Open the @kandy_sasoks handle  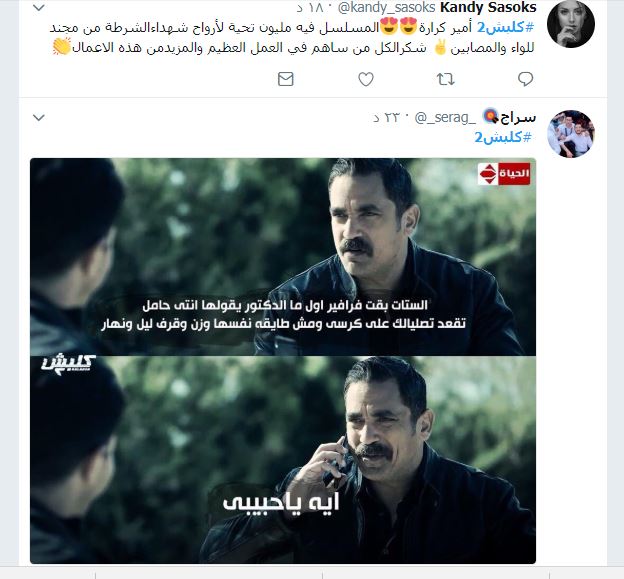pyautogui.click(x=386, y=8)
